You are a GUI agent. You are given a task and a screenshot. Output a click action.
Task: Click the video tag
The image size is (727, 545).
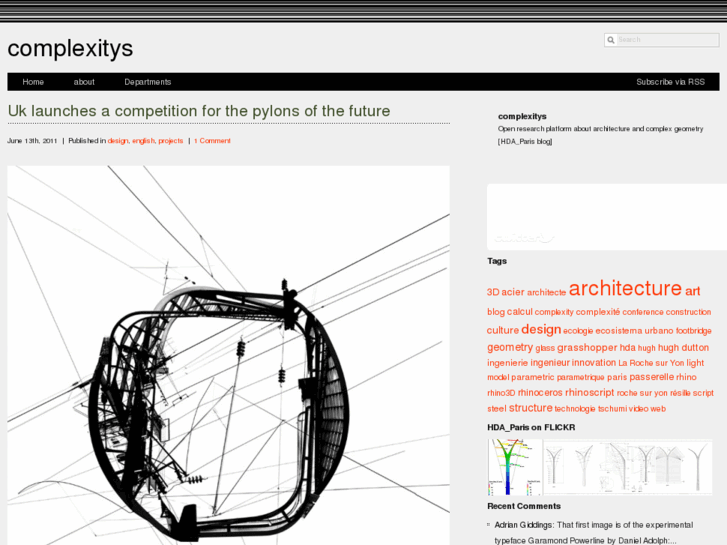point(638,409)
